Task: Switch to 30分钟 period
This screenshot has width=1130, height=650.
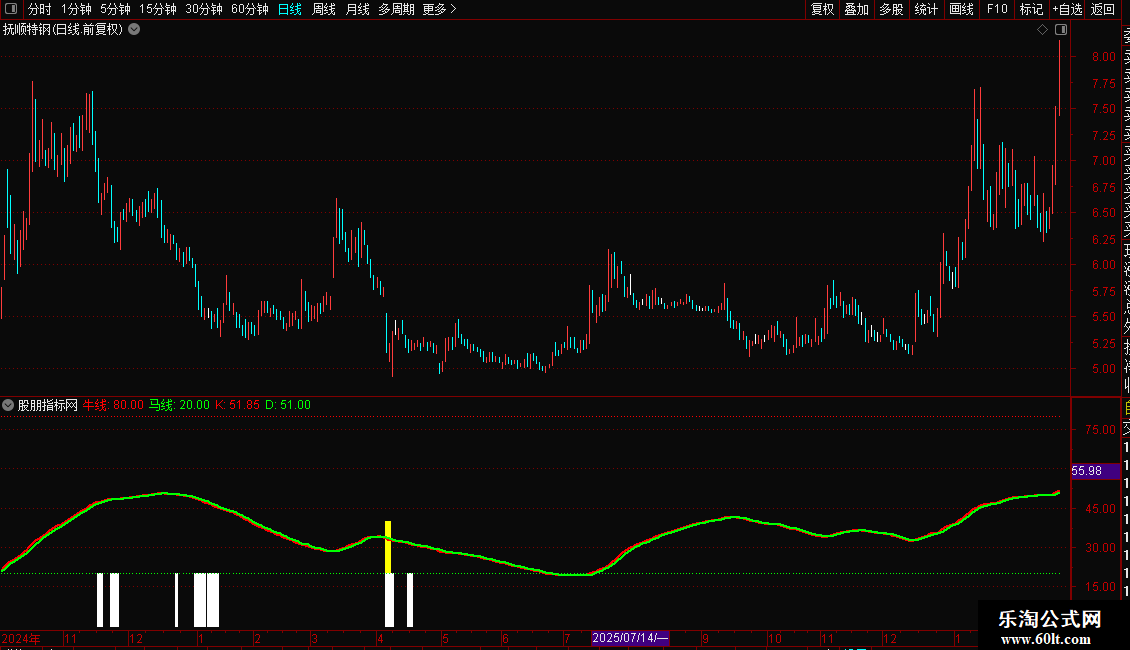Action: point(204,9)
